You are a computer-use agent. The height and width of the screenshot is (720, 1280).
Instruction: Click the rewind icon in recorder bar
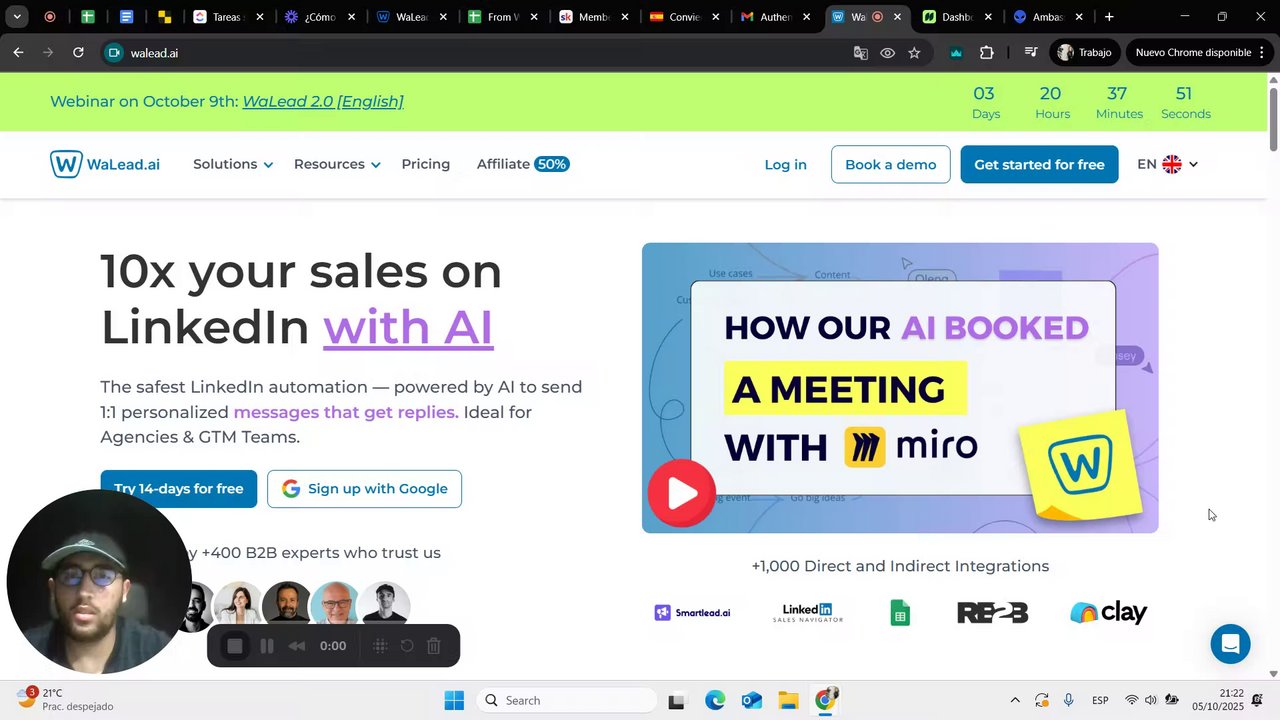297,646
